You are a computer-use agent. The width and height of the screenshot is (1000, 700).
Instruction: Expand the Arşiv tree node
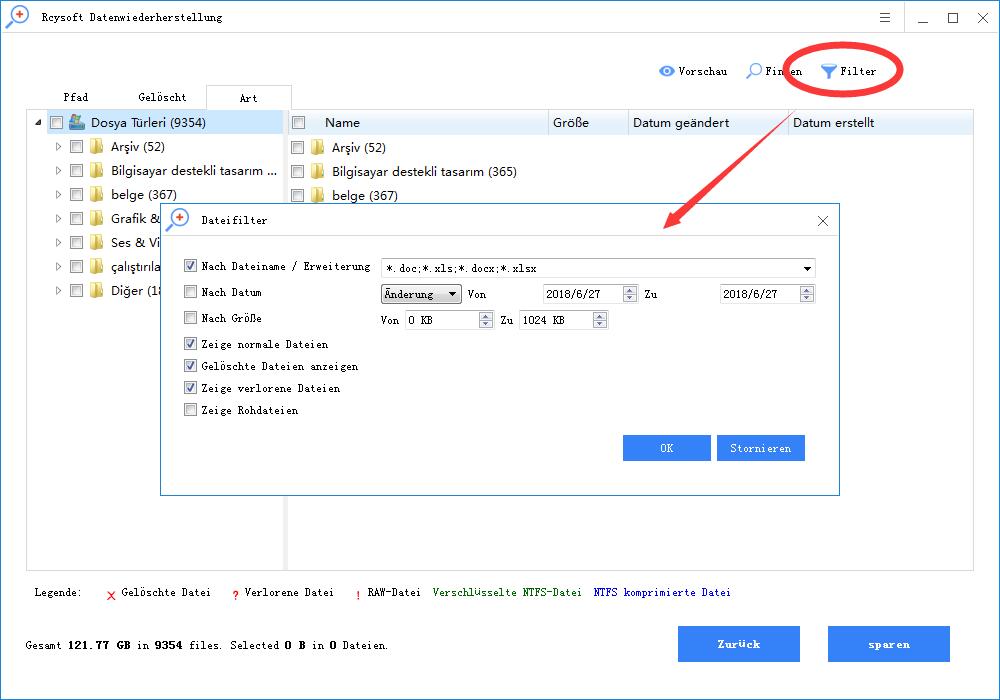(x=58, y=147)
